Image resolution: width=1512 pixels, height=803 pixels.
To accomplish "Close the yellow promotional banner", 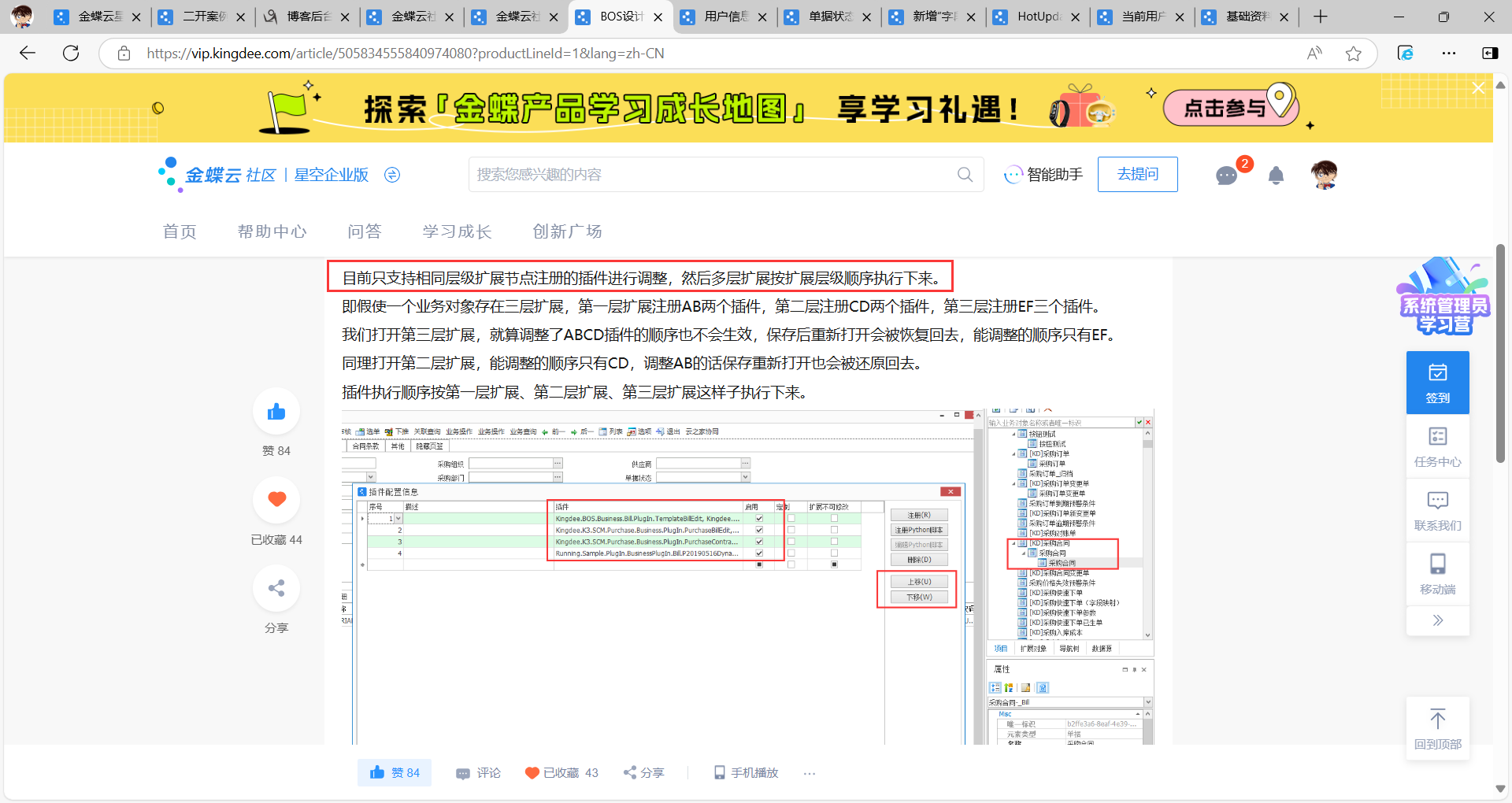I will click(1478, 88).
